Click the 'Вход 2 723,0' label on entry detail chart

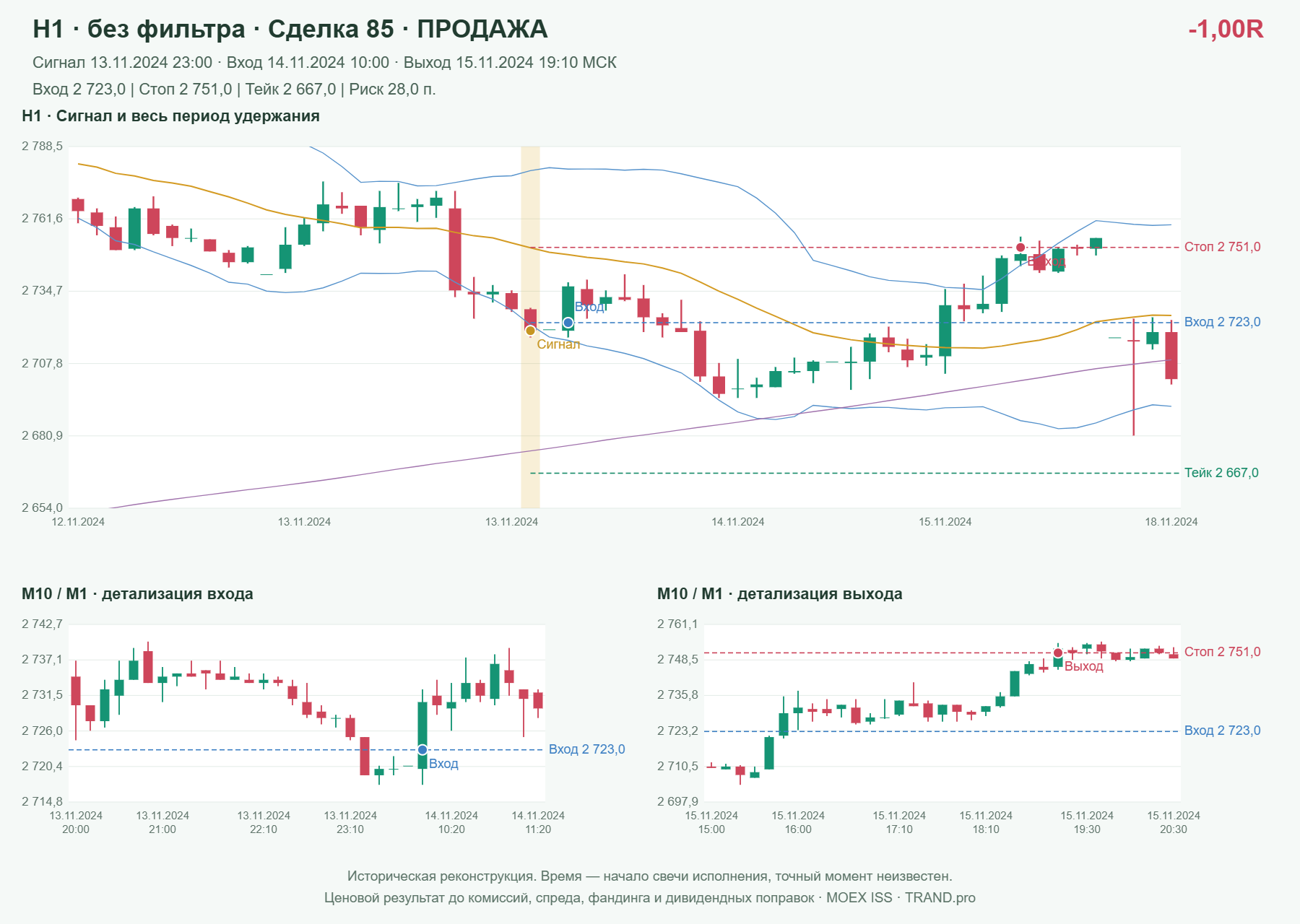click(x=586, y=749)
